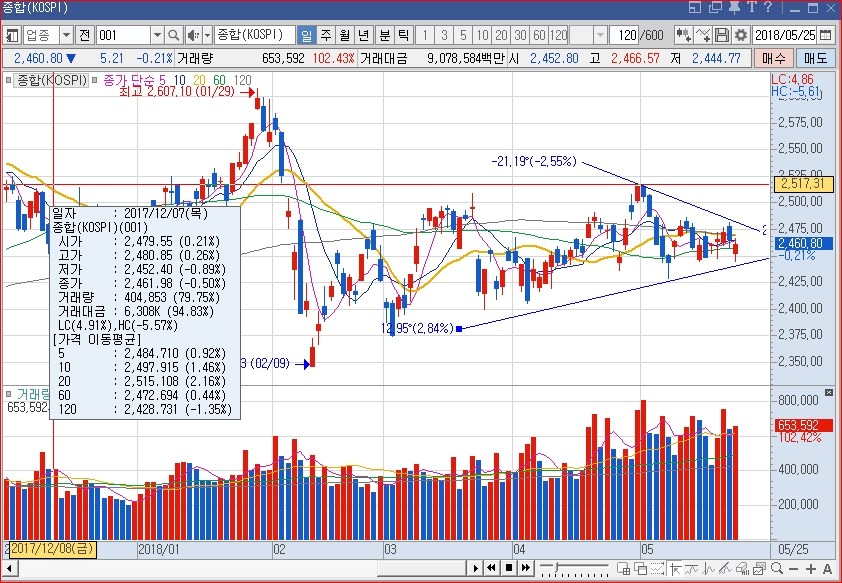This screenshot has width=842, height=583.
Task: Expand the 001 code dropdown arrow
Action: click(x=156, y=35)
